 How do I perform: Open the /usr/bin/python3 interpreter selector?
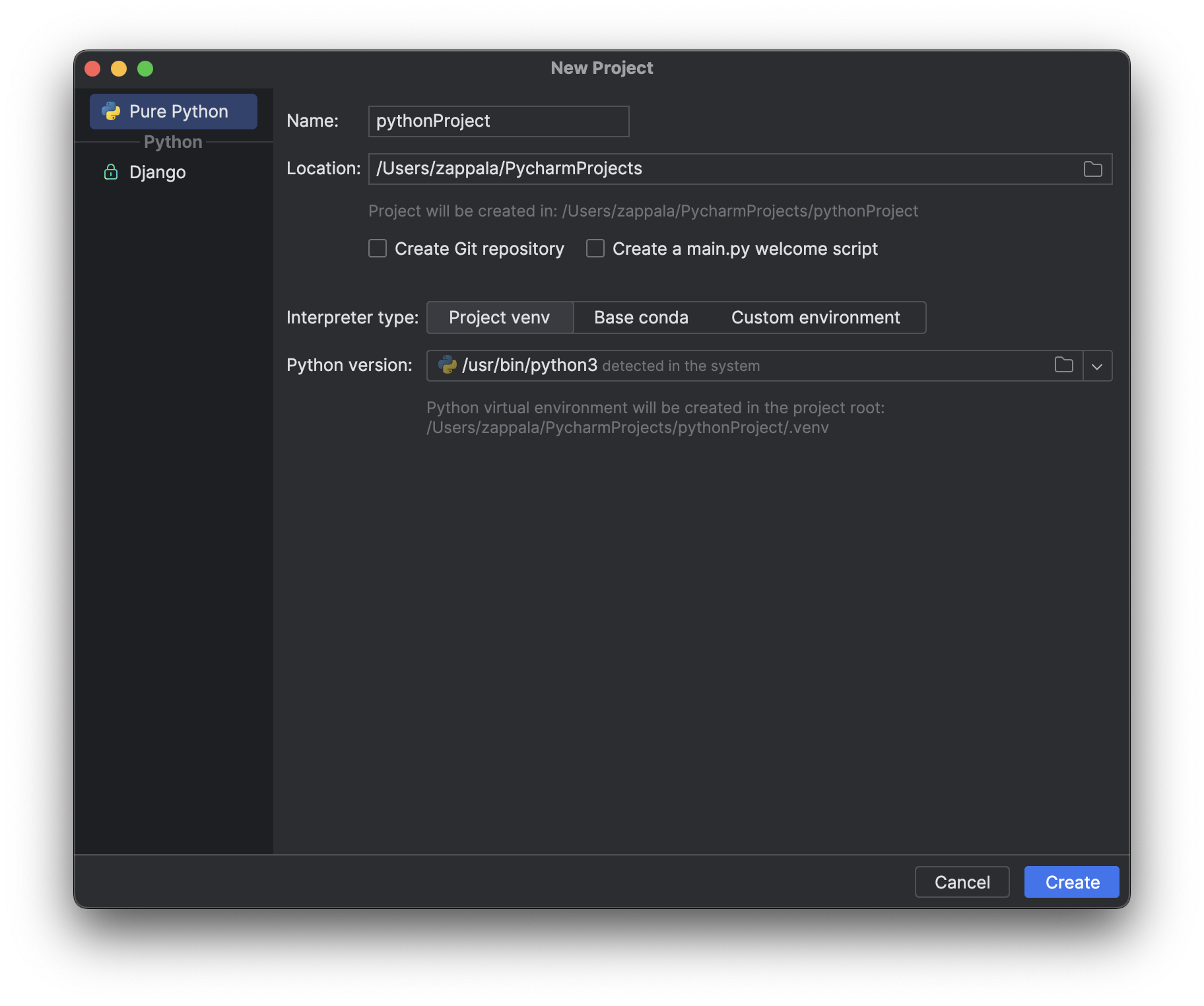click(x=726, y=365)
